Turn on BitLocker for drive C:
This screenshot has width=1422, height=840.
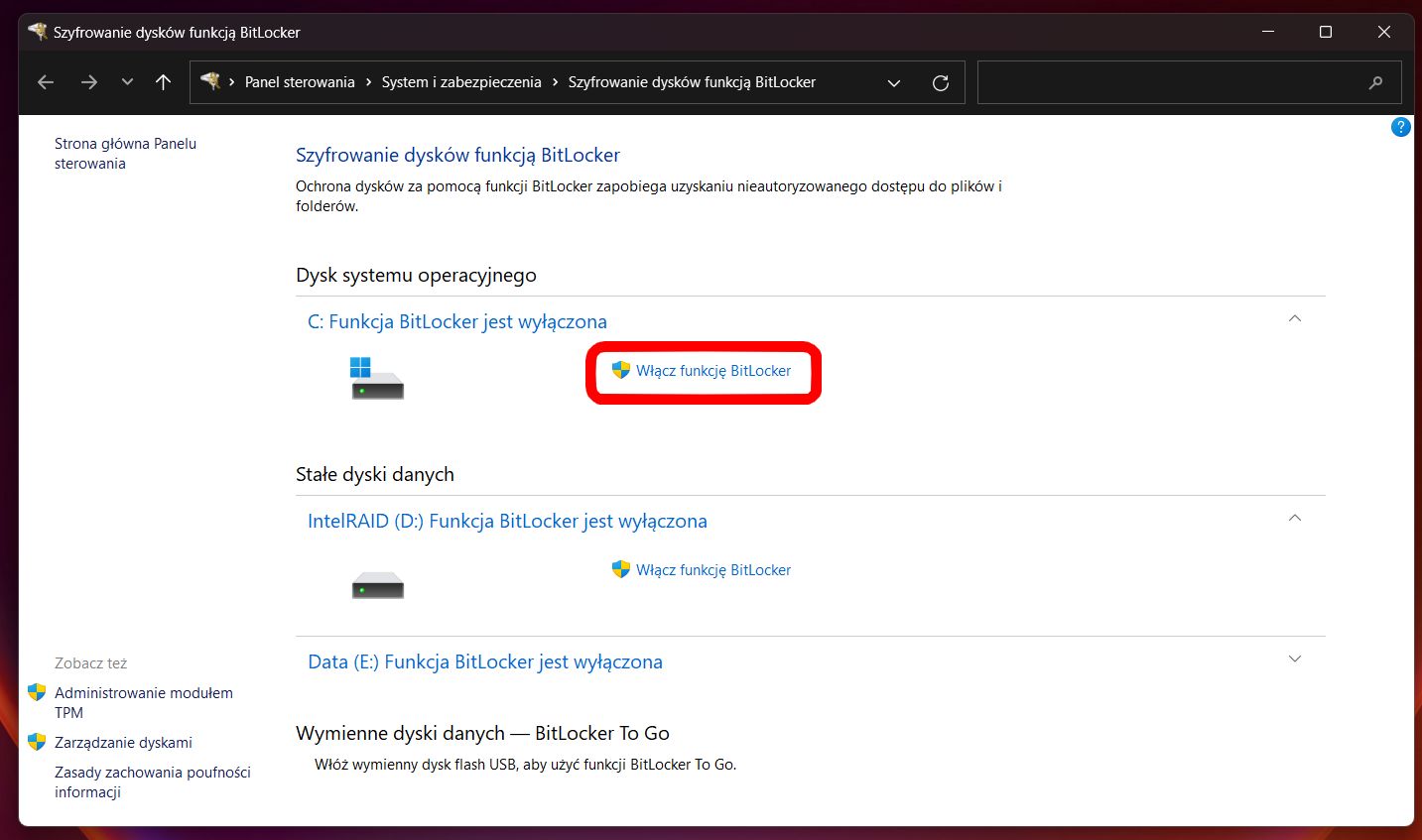[x=713, y=371]
